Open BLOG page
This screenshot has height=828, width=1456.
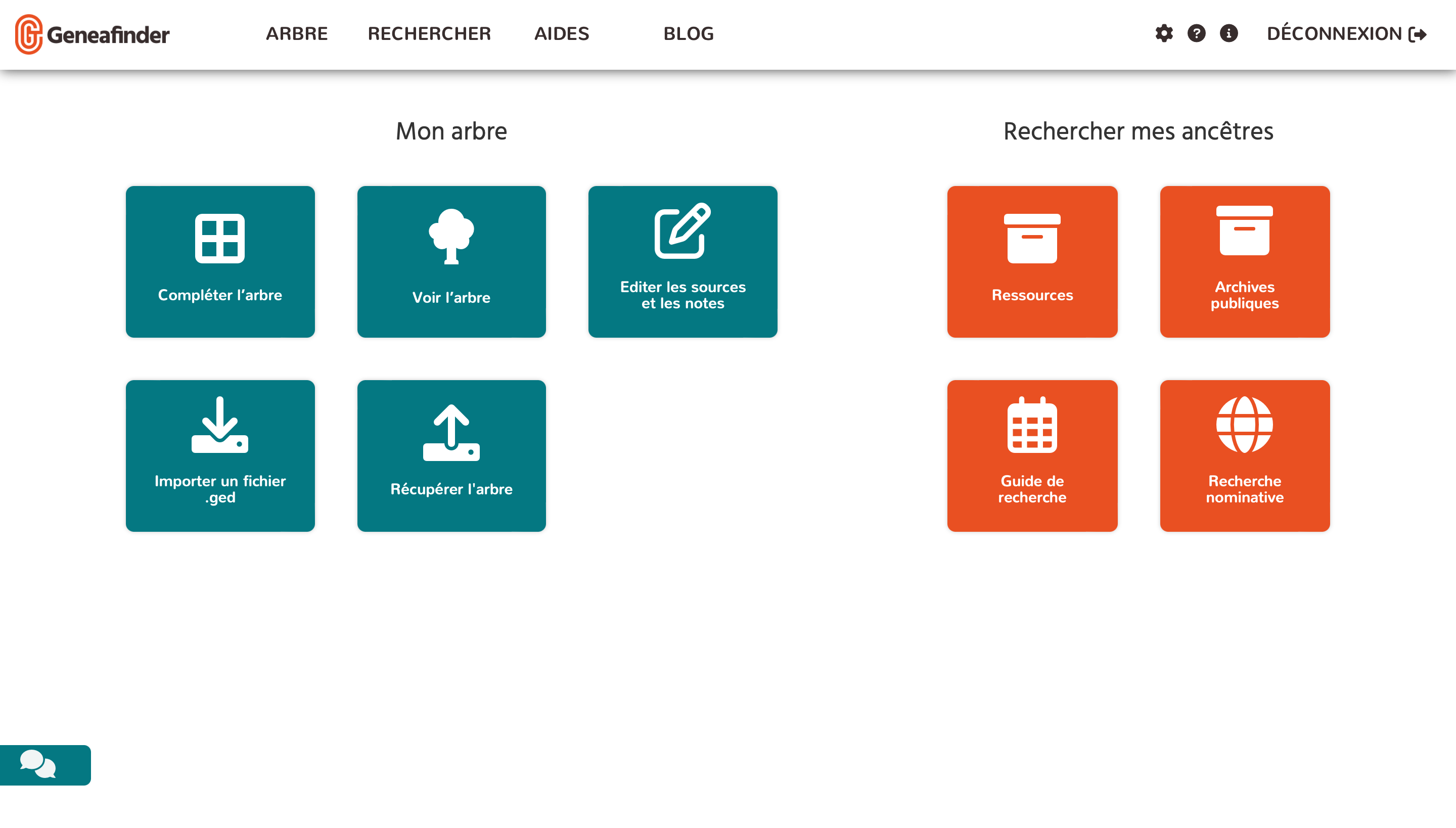[688, 34]
